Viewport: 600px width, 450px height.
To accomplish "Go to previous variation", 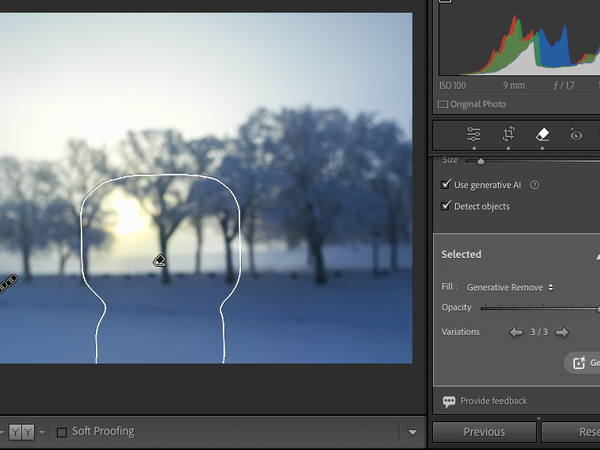I will 516,332.
